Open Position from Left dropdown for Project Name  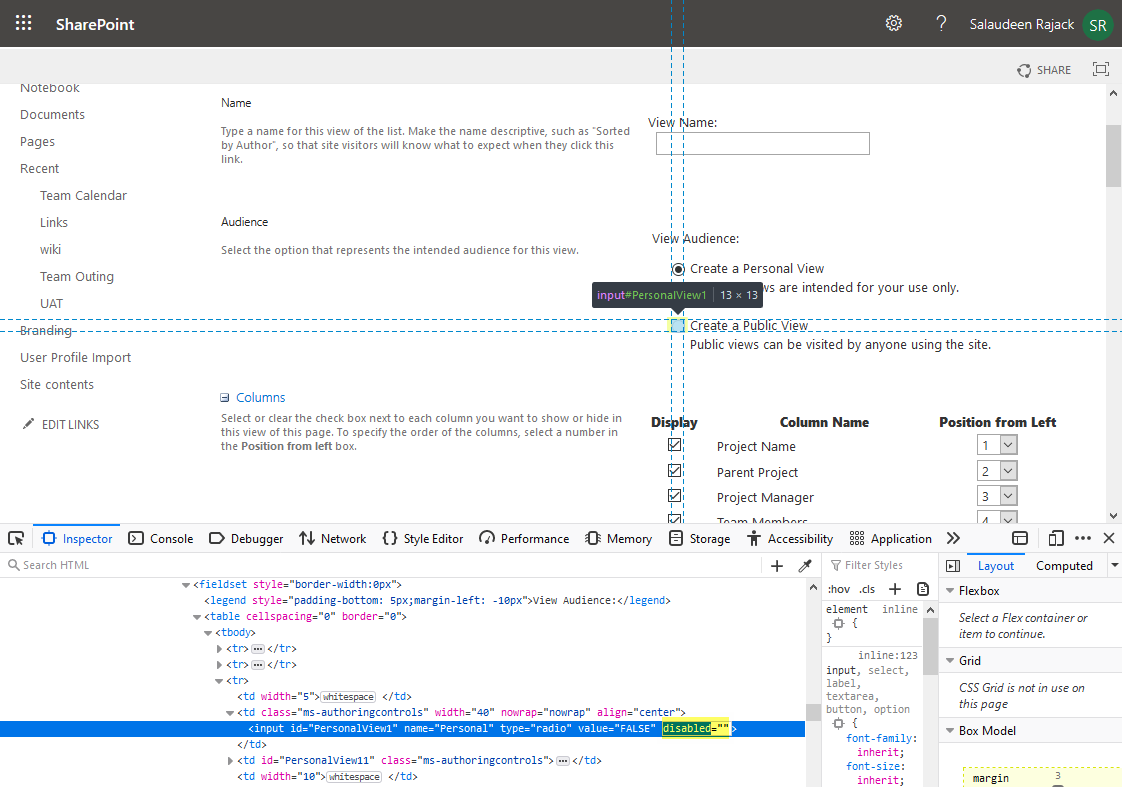pyautogui.click(x=997, y=444)
